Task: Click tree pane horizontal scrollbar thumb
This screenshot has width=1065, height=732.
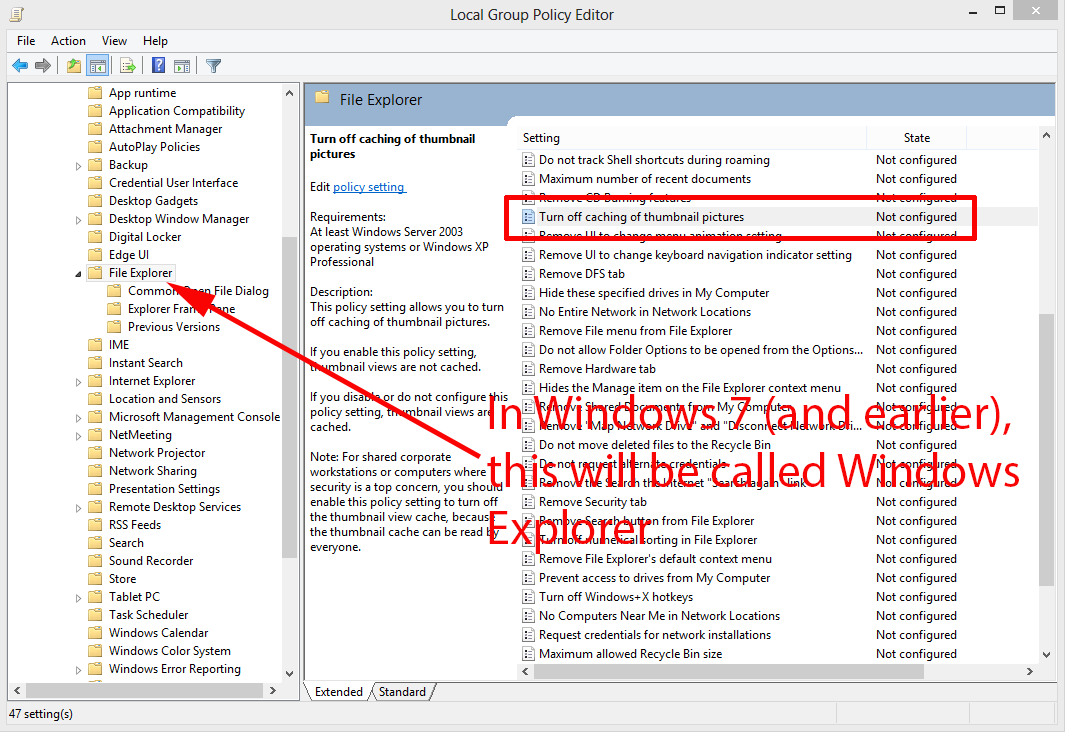Action: coord(144,690)
